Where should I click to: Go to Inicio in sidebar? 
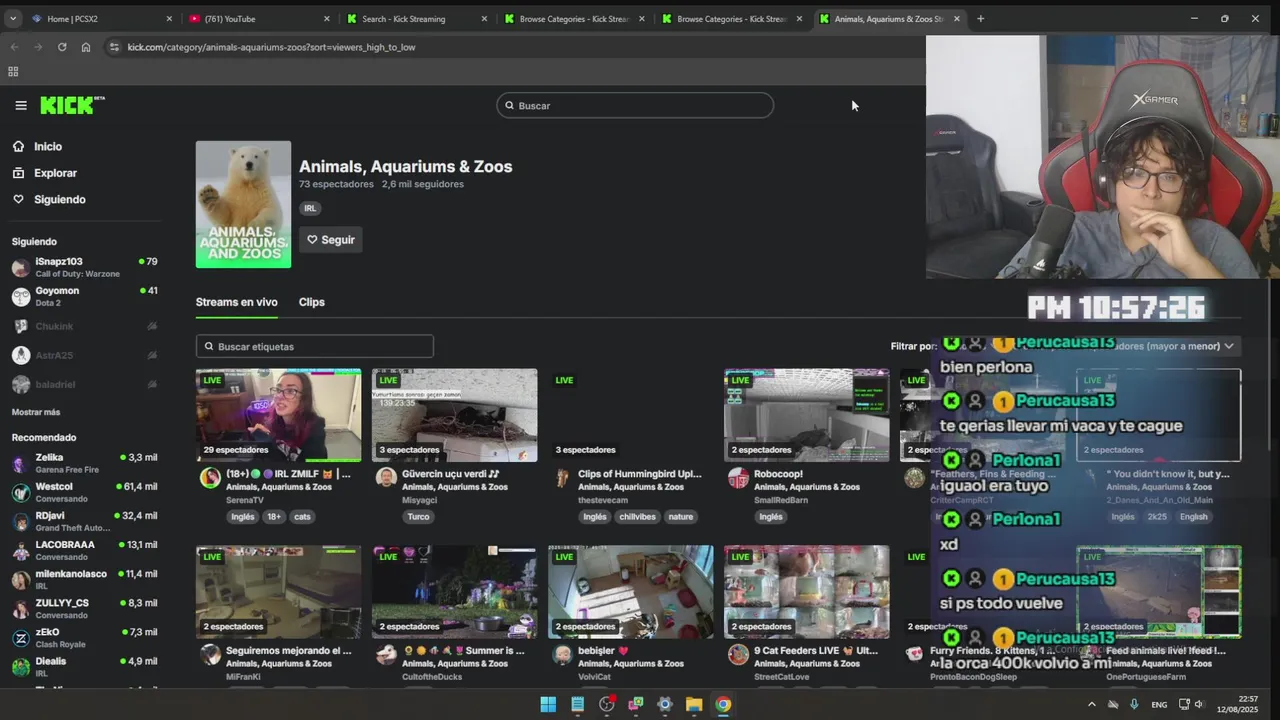(48, 147)
